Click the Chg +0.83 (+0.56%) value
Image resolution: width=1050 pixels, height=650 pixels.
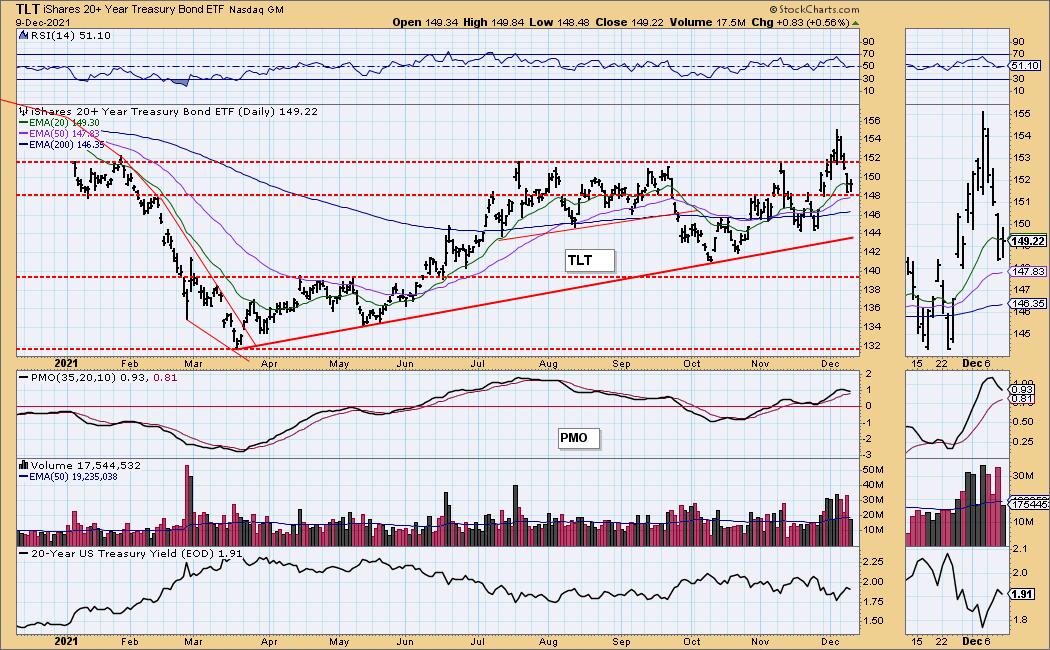pyautogui.click(x=800, y=22)
